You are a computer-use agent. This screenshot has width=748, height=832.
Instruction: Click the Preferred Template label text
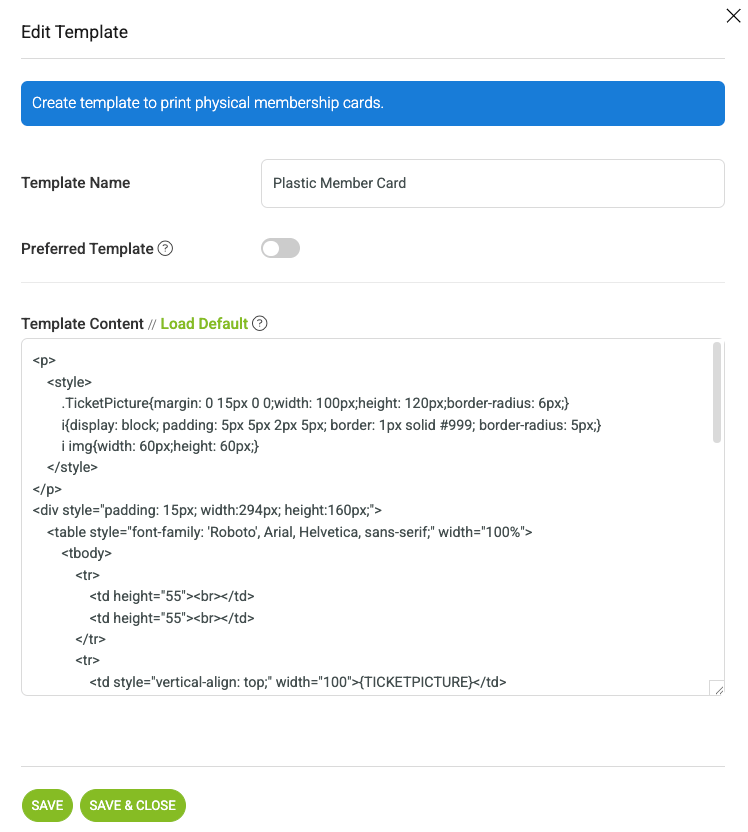(x=88, y=249)
